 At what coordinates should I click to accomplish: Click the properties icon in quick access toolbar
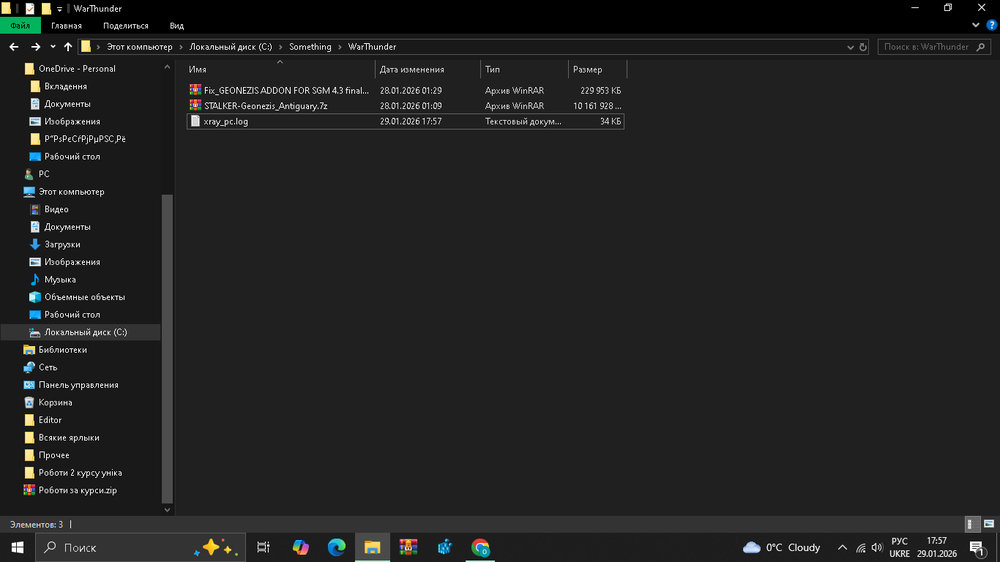click(28, 8)
